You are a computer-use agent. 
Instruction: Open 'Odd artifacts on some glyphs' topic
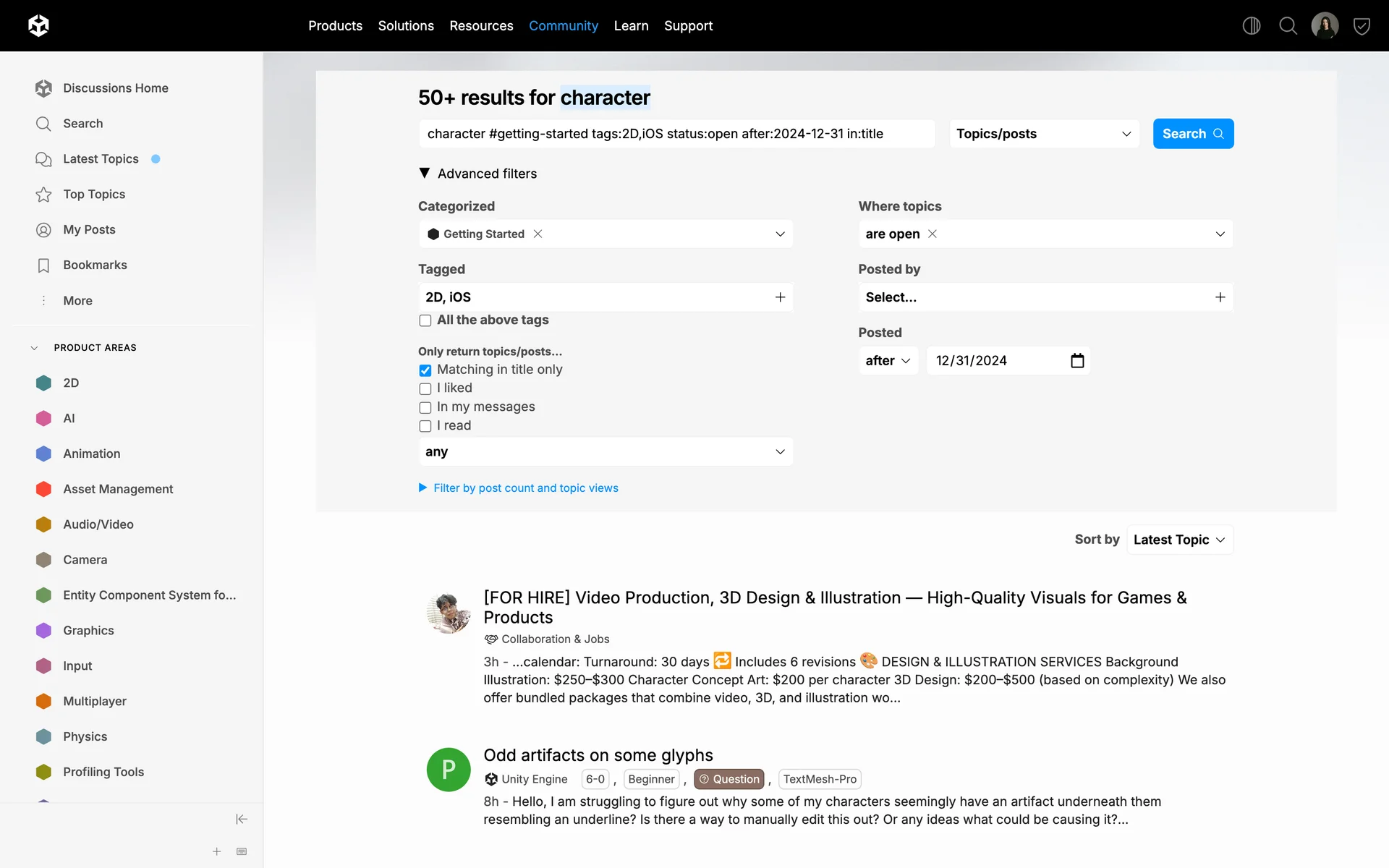(598, 755)
